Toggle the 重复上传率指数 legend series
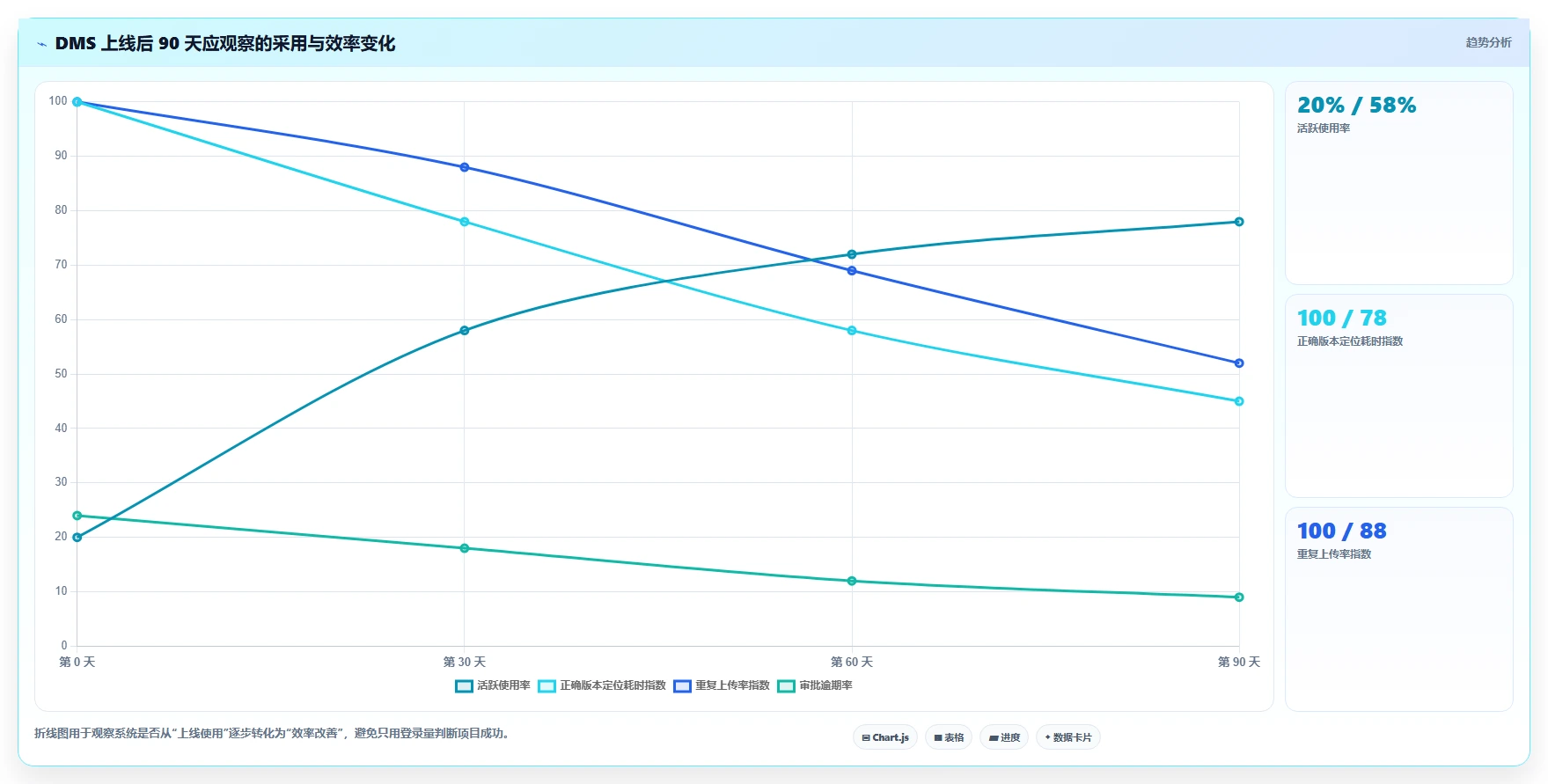 [x=722, y=685]
